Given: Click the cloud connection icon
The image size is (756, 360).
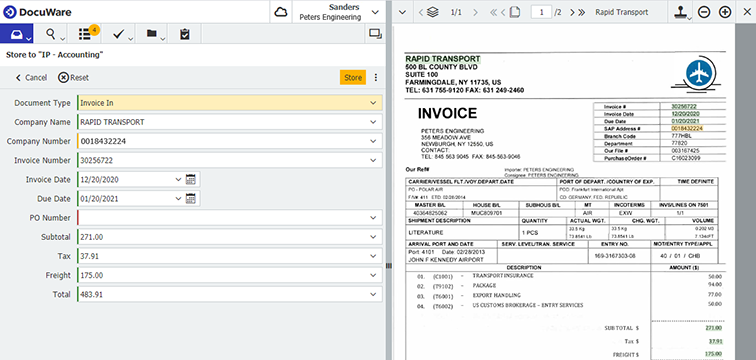Looking at the screenshot, I should point(280,12).
